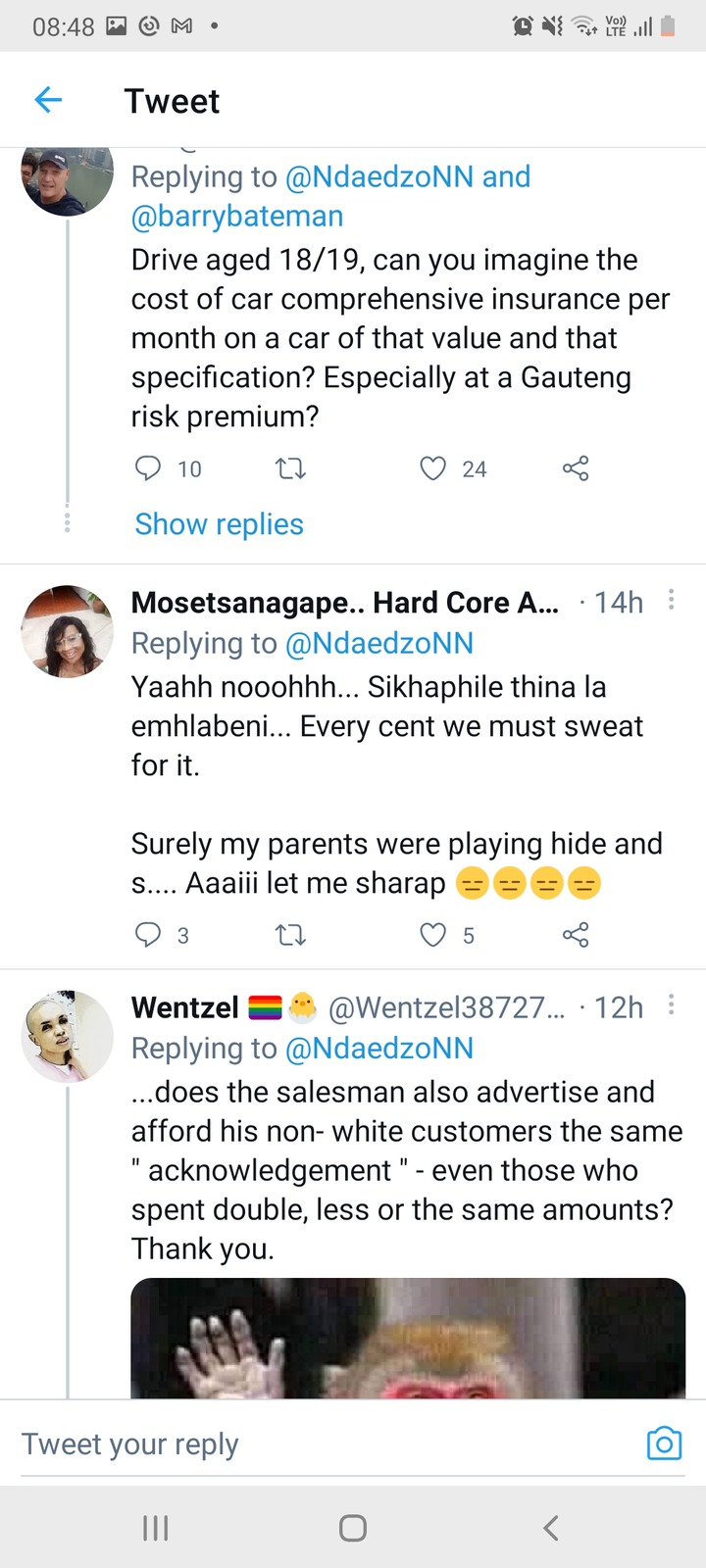Share the car insurance tweet
The image size is (706, 1568).
pos(576,468)
